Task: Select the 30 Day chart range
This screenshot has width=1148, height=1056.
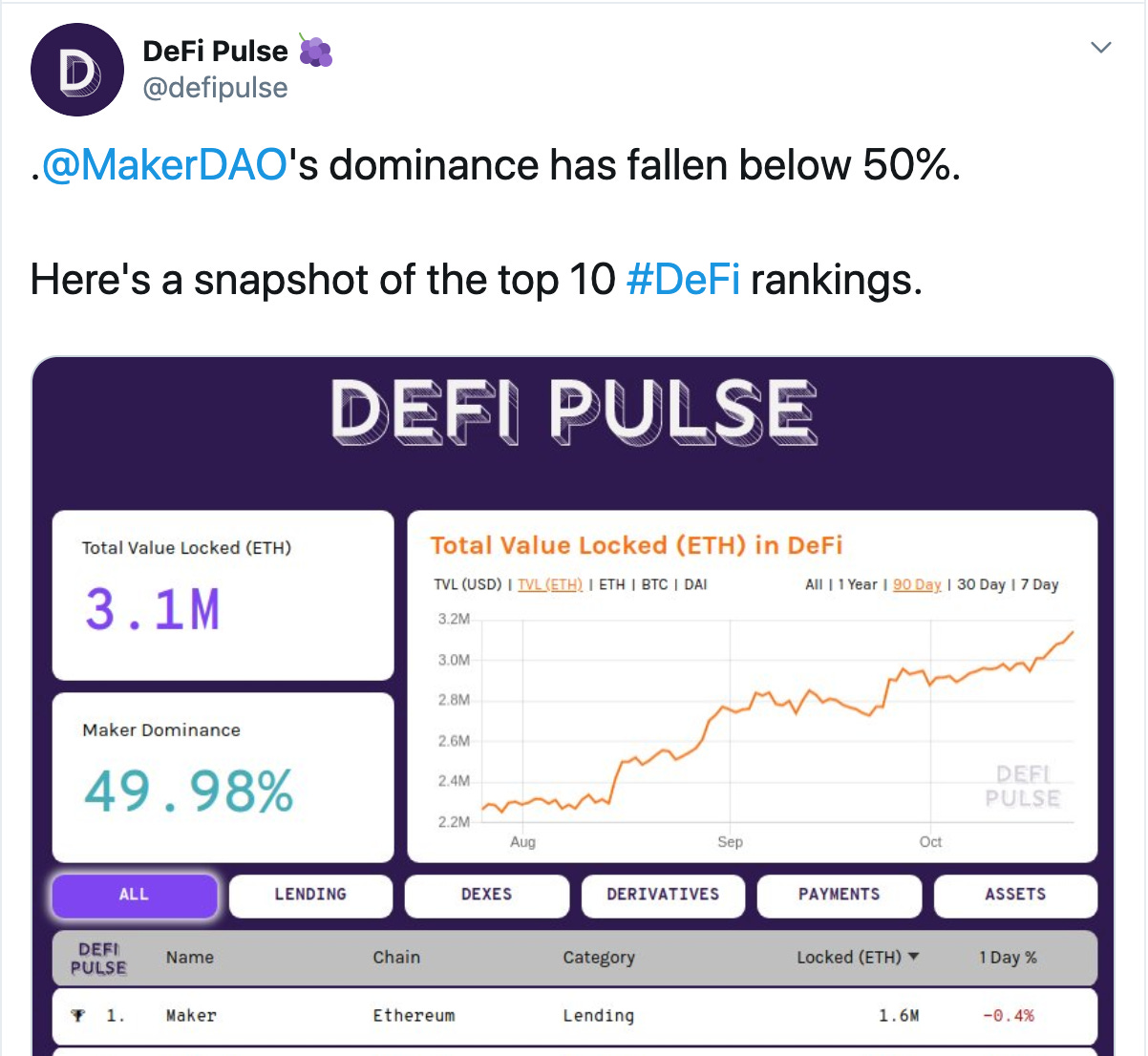Action: [x=981, y=584]
